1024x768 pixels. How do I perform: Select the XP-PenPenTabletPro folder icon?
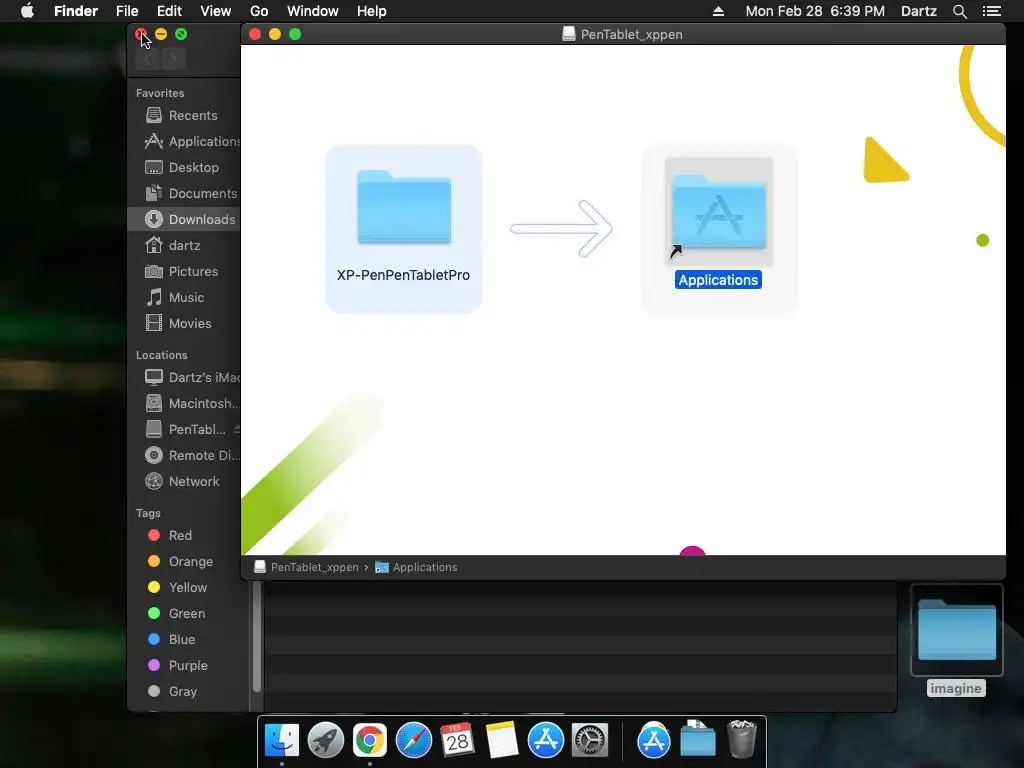click(404, 207)
